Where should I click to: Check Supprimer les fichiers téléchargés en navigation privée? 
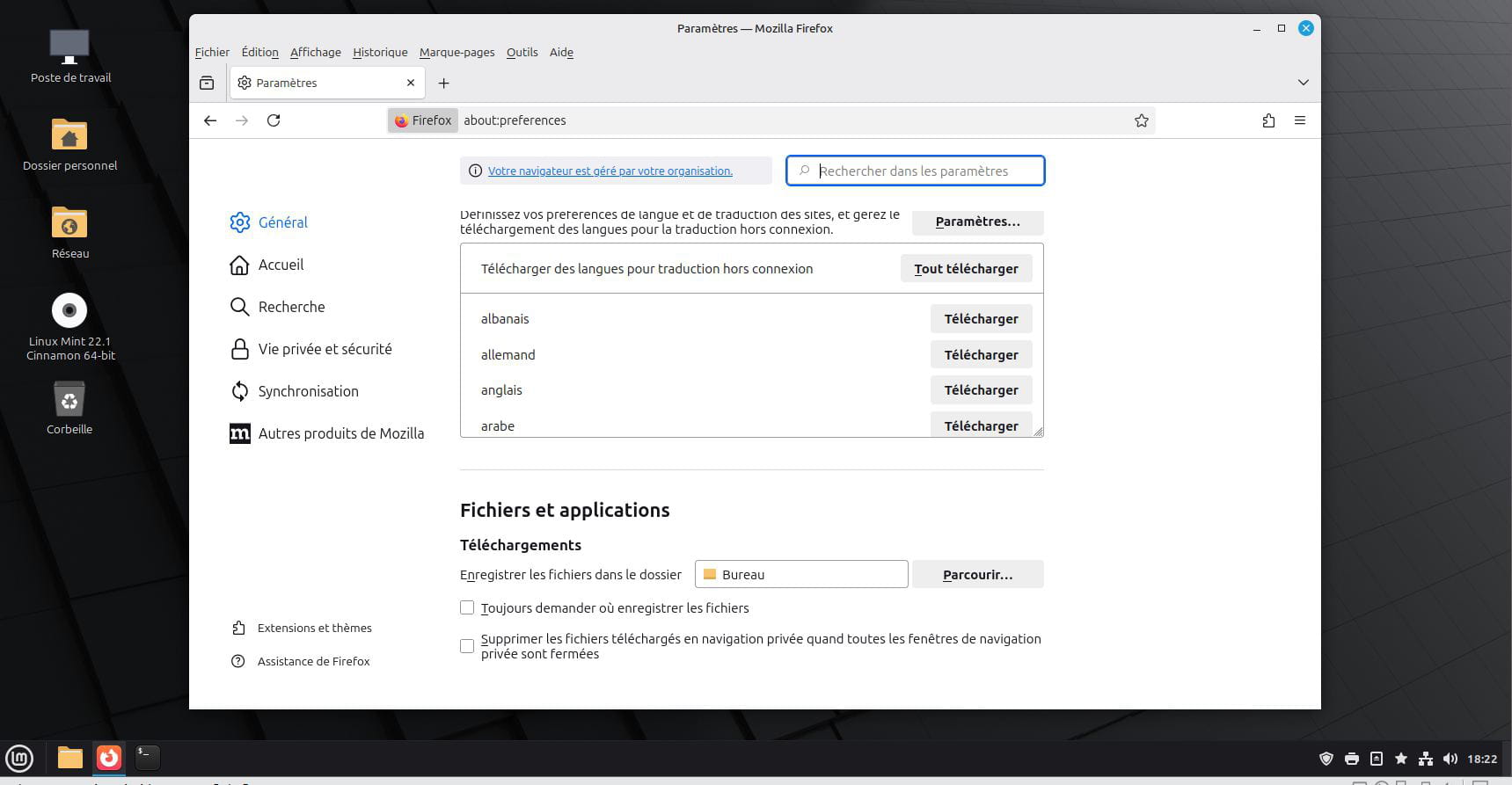(467, 646)
